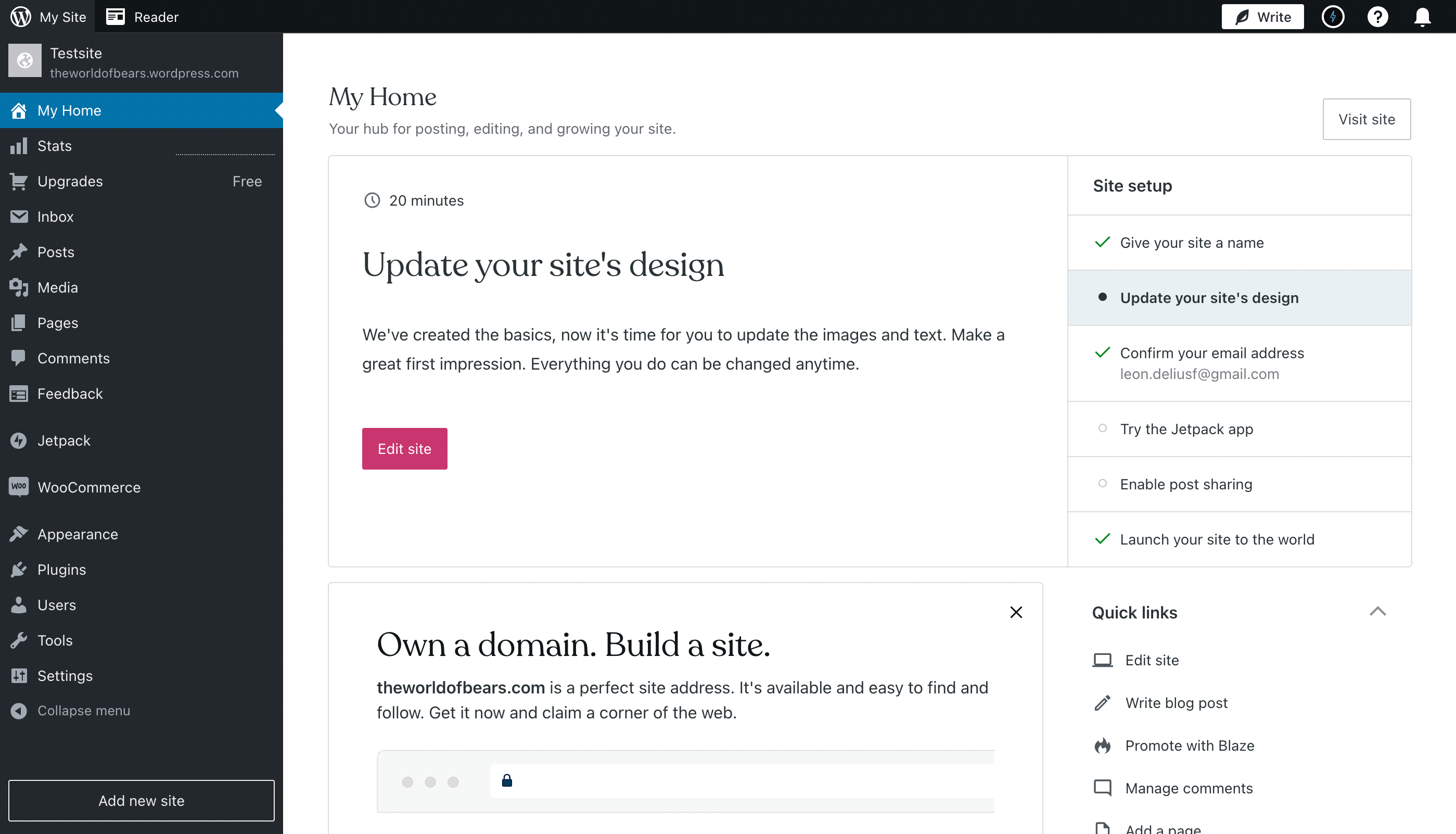
Task: Click the Add new site button
Action: (x=142, y=800)
